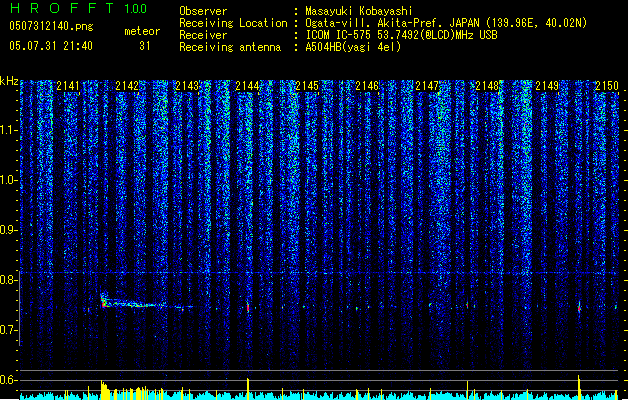Click the antenna value A504HB(yagi 4el)

(x=353, y=47)
